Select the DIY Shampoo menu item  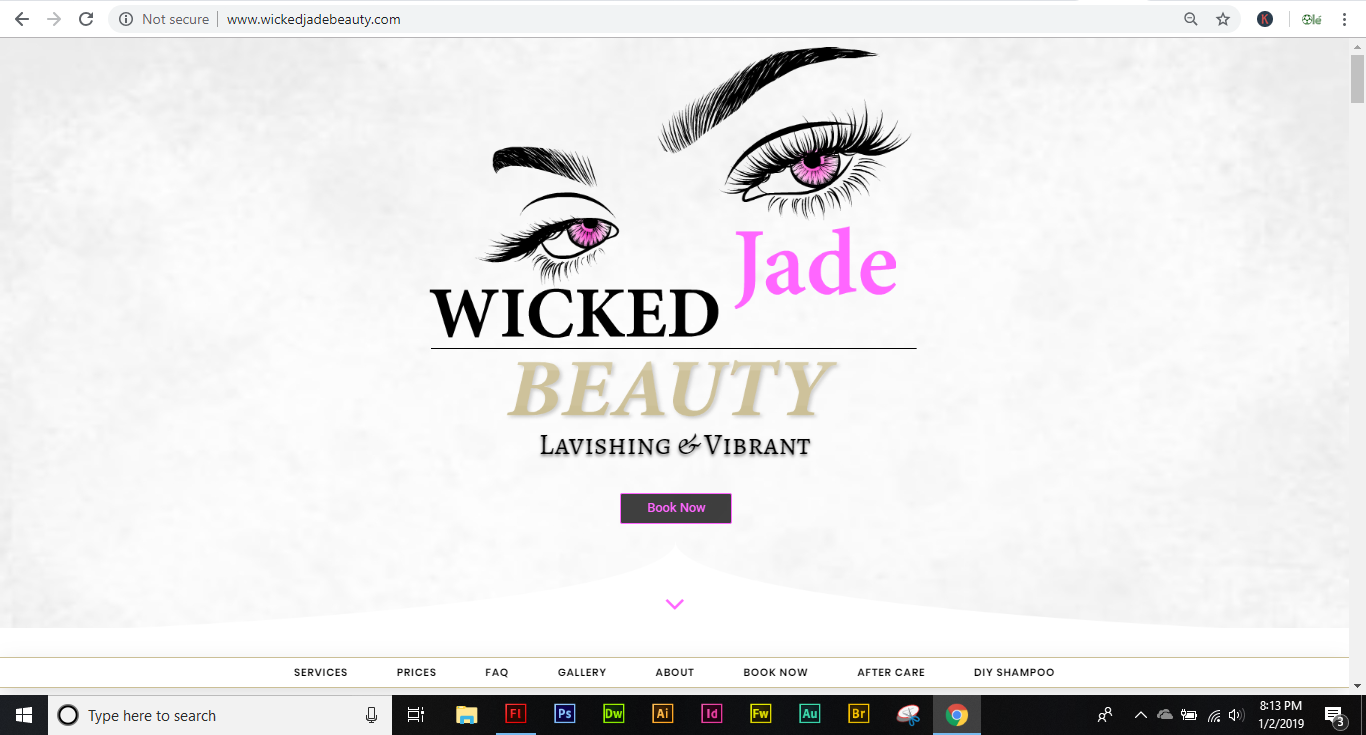[1014, 673]
